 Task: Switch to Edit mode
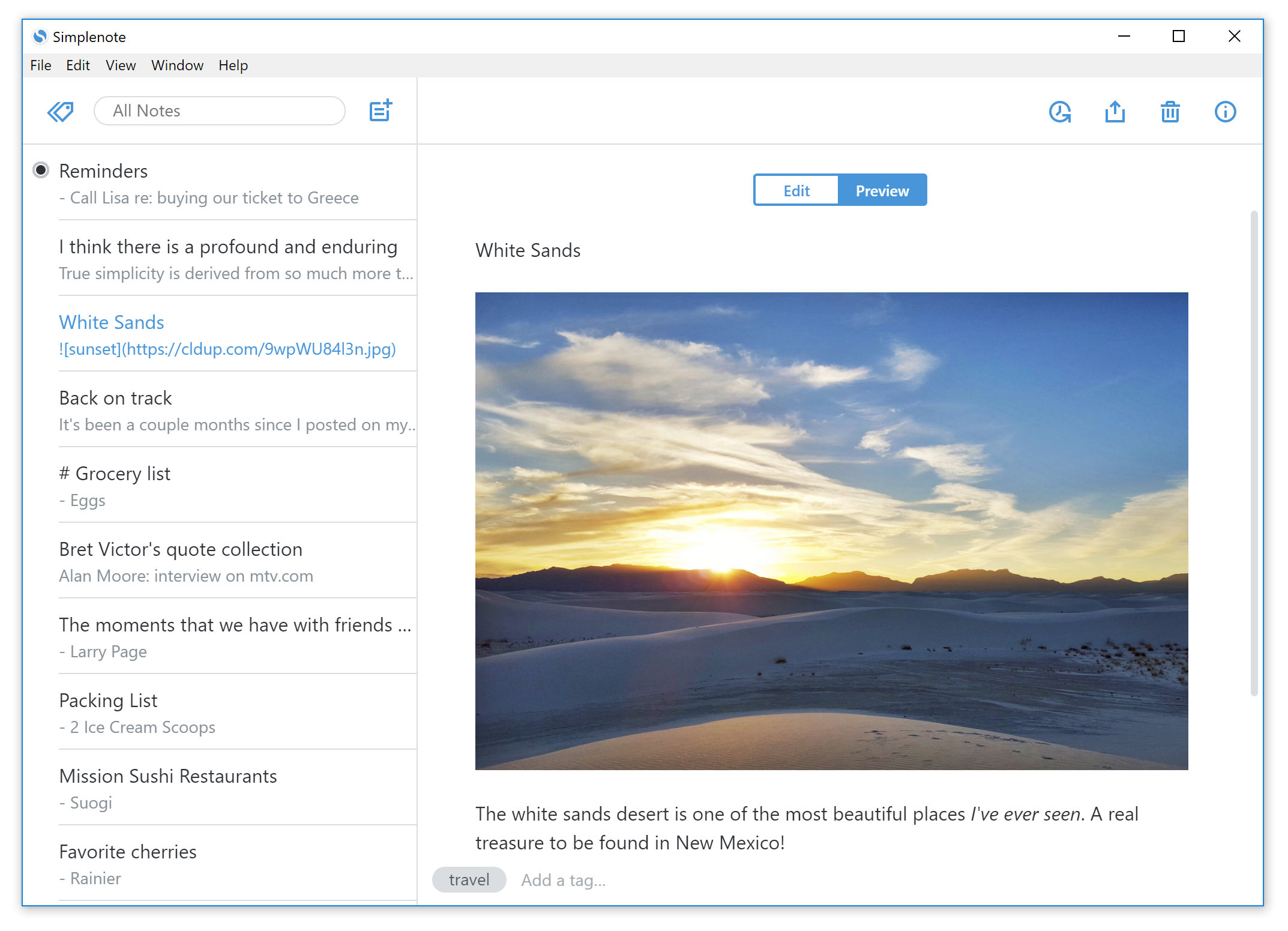click(x=796, y=191)
